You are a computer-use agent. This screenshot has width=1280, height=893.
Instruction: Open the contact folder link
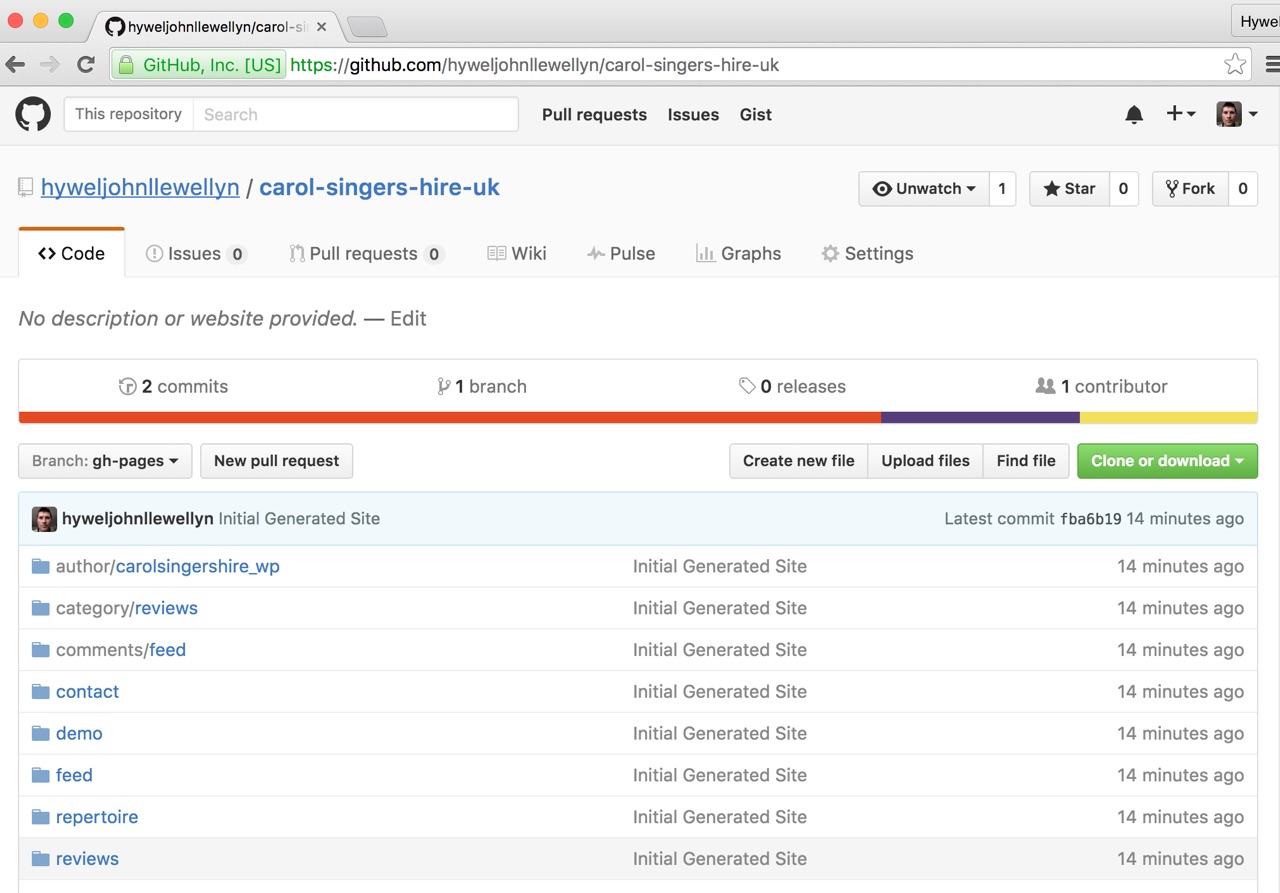pyautogui.click(x=87, y=692)
